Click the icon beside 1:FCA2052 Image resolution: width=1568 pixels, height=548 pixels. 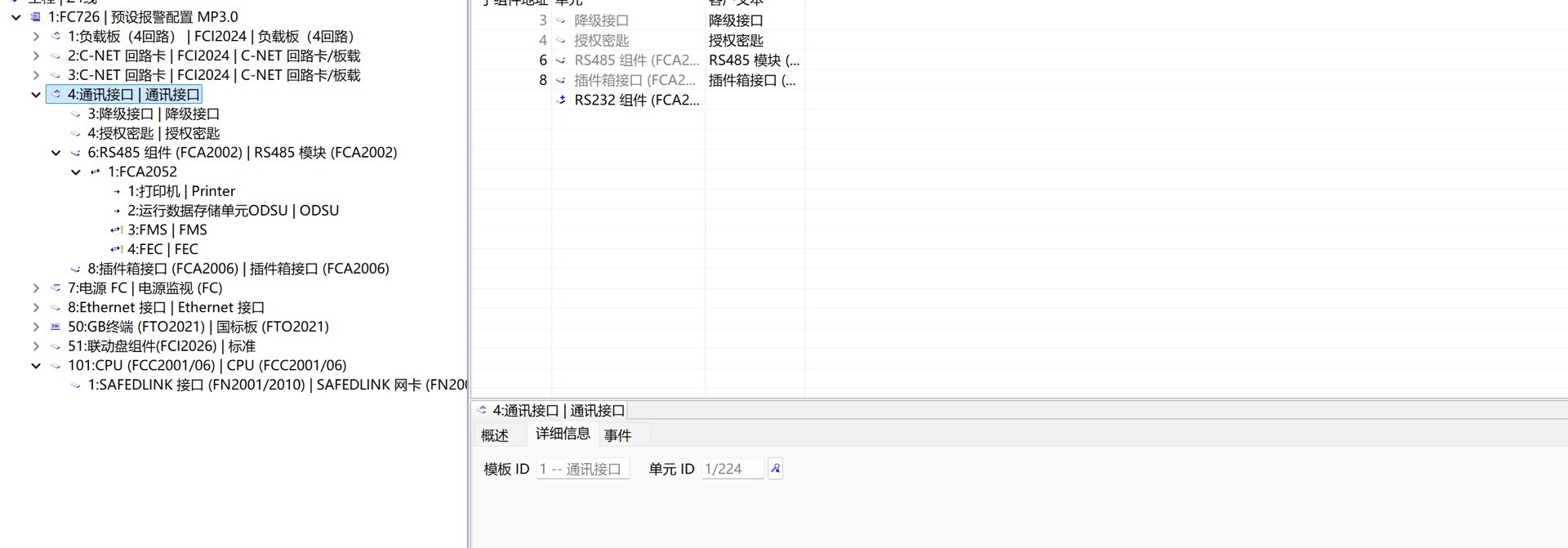tap(96, 172)
